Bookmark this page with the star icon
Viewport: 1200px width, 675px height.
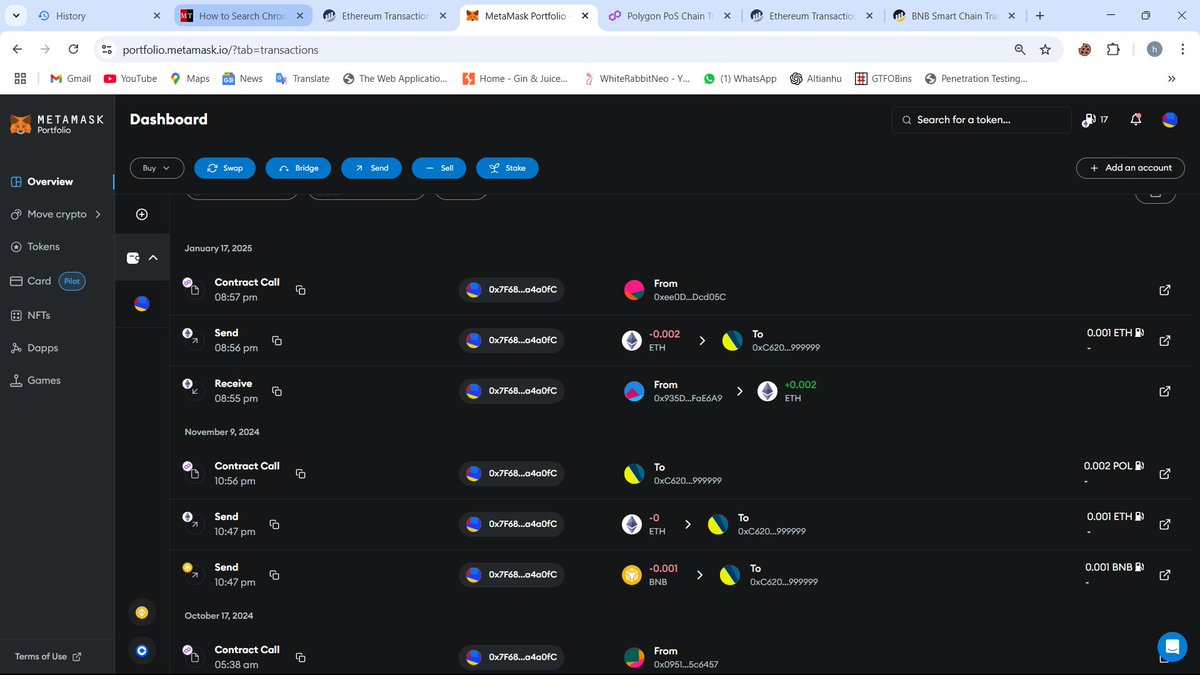point(1045,49)
